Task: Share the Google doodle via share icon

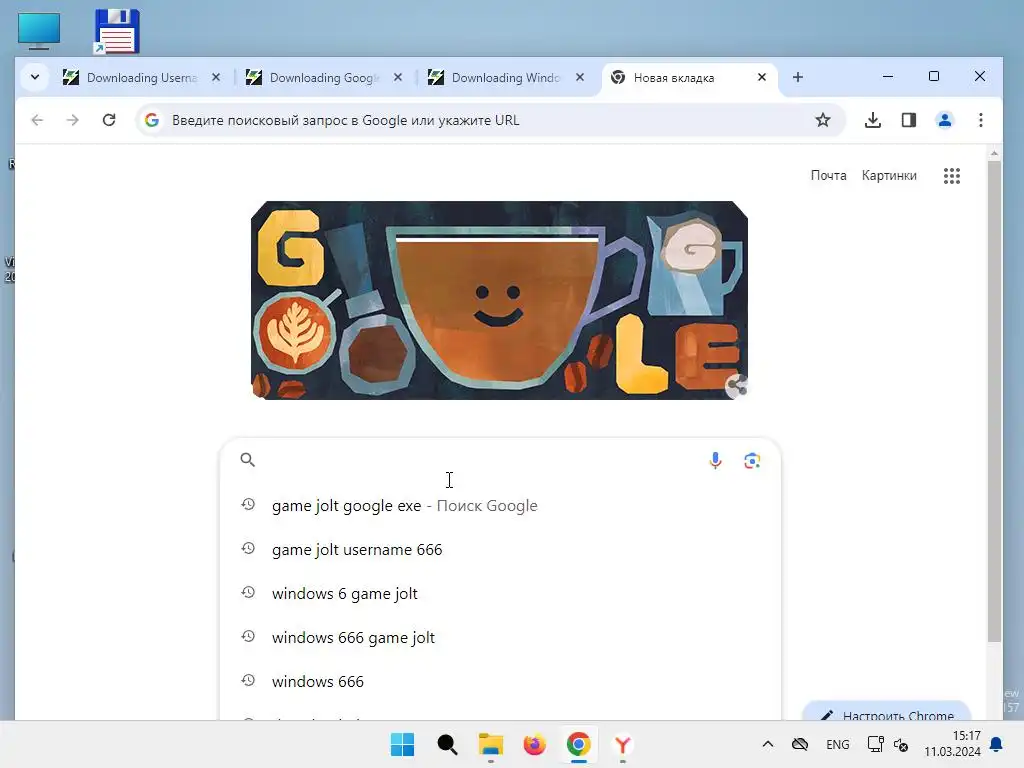Action: [x=736, y=385]
